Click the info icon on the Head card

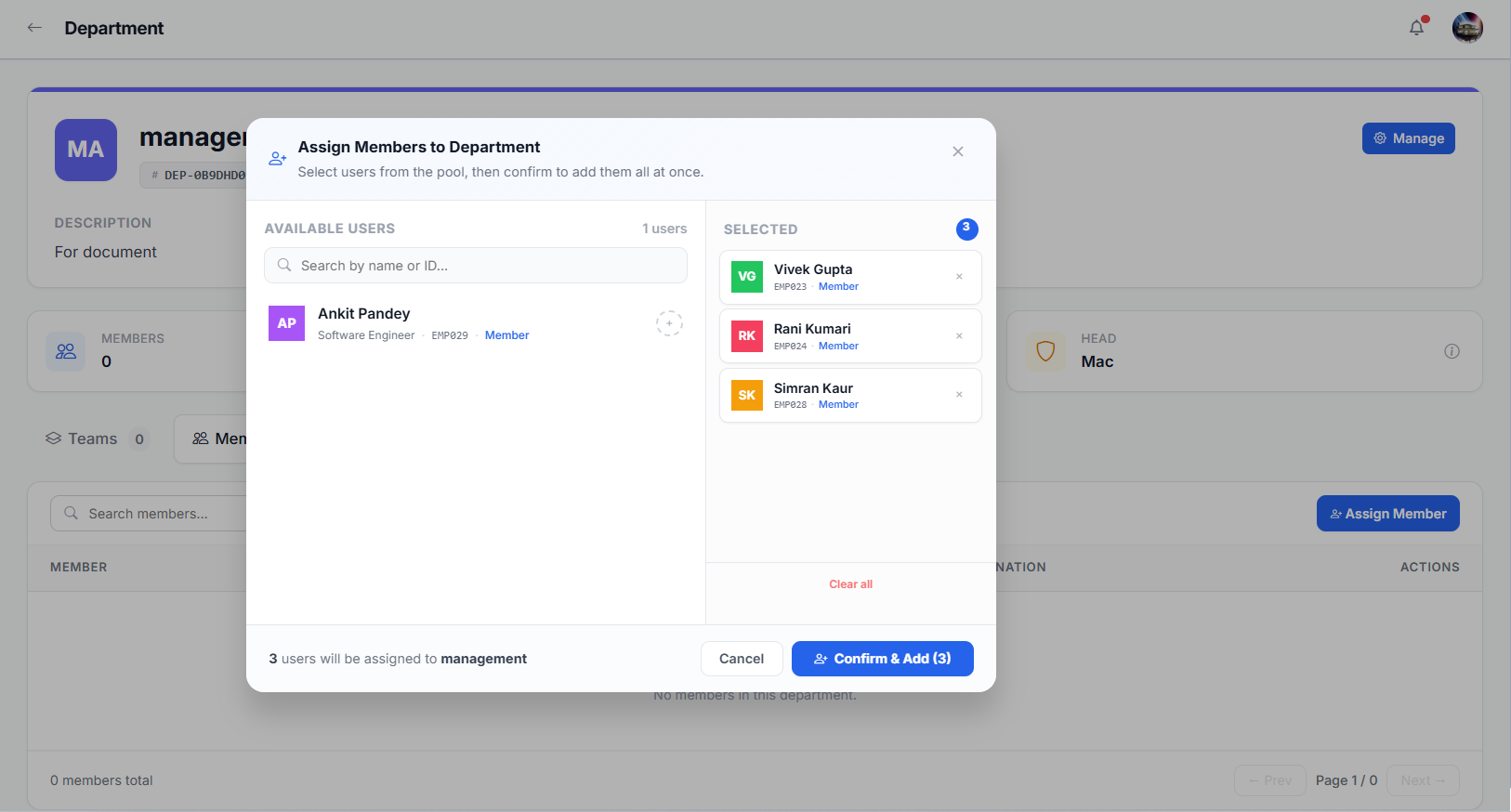(x=1452, y=351)
